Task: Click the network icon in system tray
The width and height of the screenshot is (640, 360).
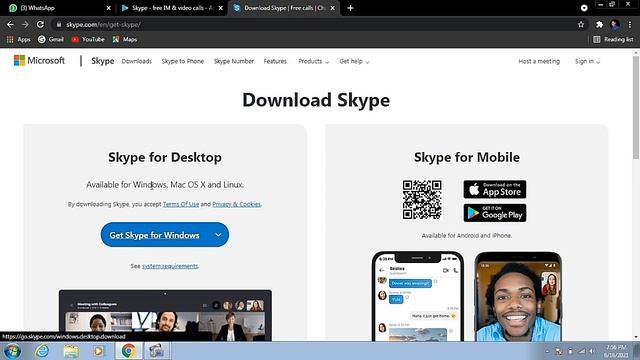Action: tap(582, 351)
